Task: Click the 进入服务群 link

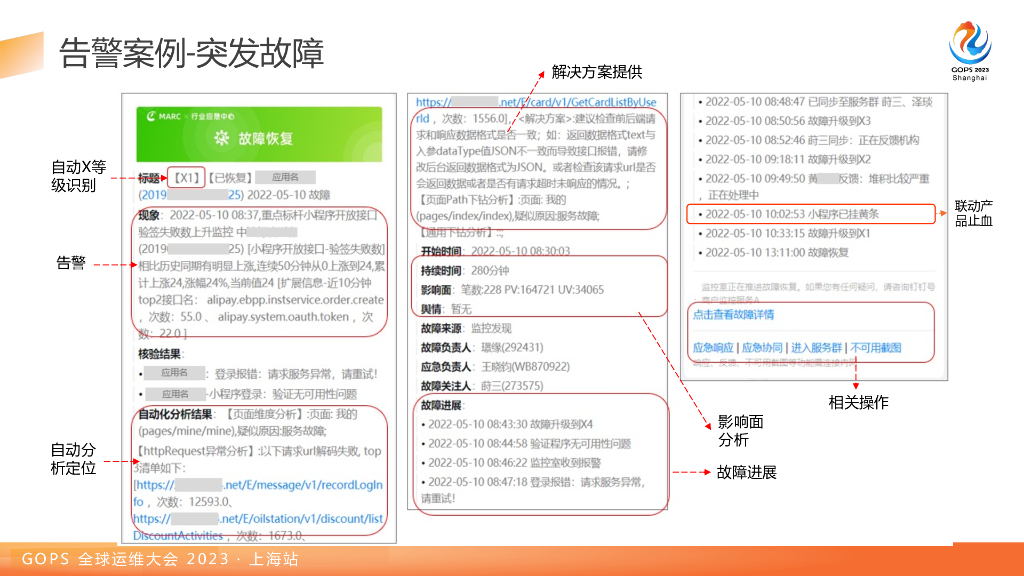Action: pos(816,348)
